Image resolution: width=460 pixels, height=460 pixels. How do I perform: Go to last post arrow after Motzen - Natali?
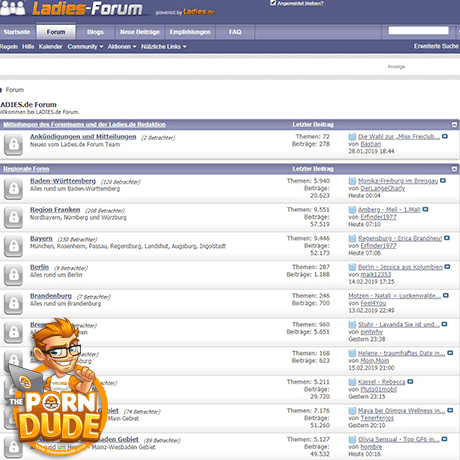click(x=446, y=295)
